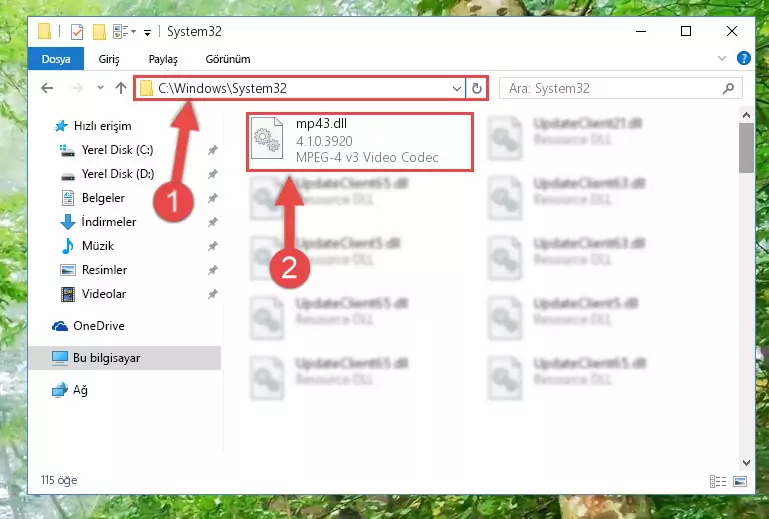Minimize the System32 window
769x519 pixels.
click(x=641, y=31)
